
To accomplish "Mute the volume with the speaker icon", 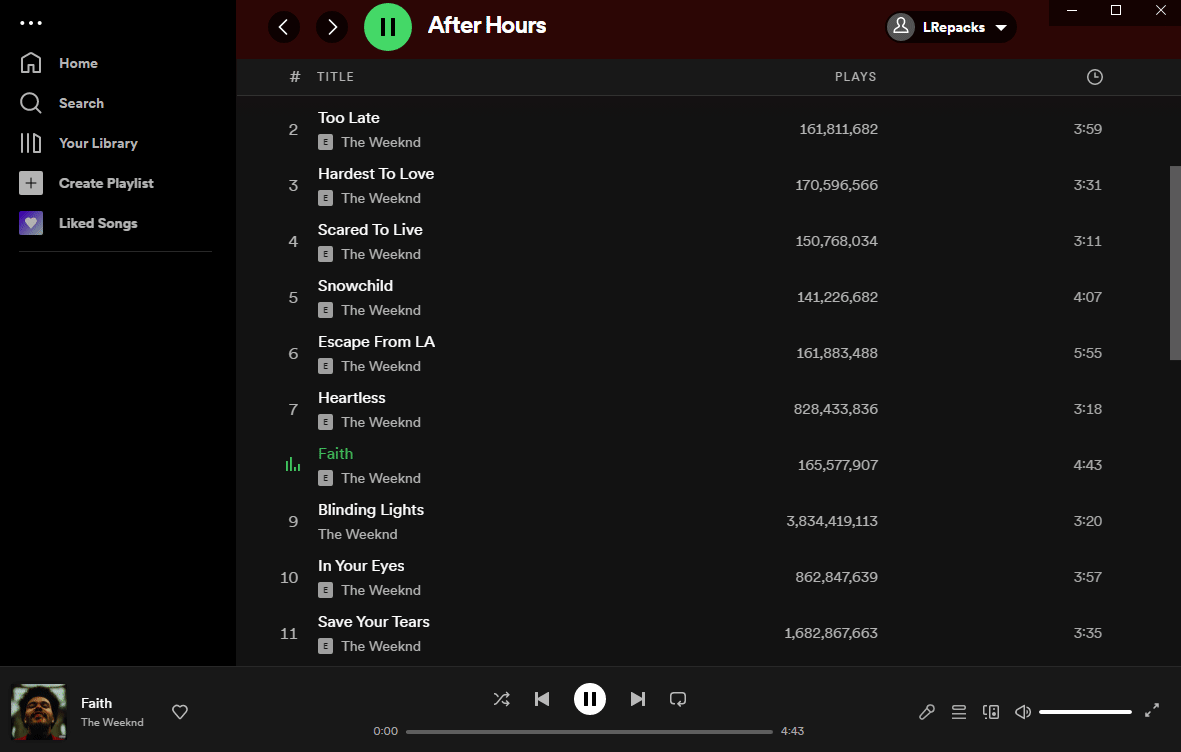I will pos(1023,712).
